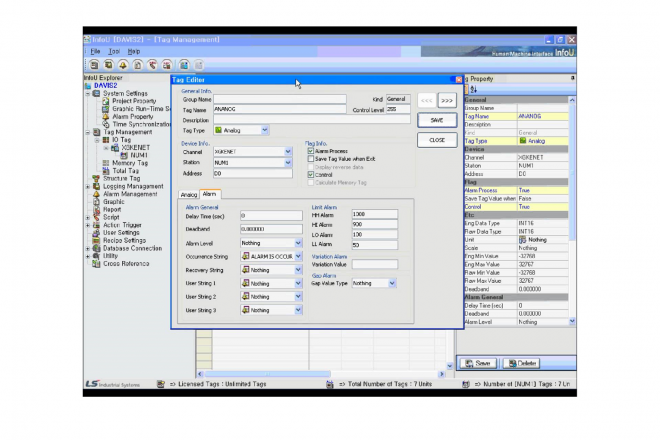Enable Save Tag Value when Exit
Screen dimensions: 660x440
[x=310, y=159]
